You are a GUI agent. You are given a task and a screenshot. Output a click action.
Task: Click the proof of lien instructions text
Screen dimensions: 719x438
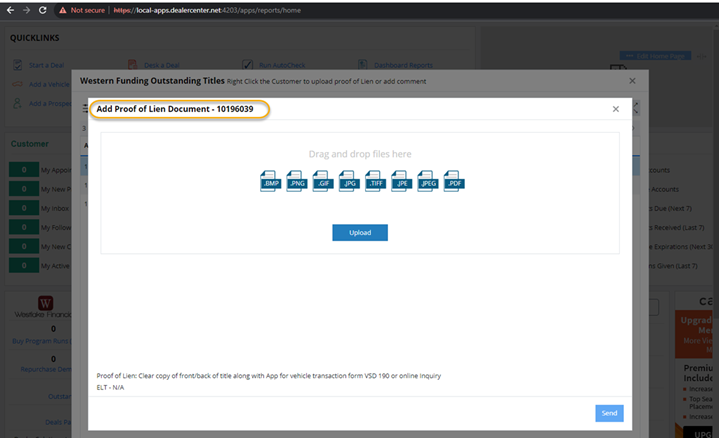coord(269,376)
